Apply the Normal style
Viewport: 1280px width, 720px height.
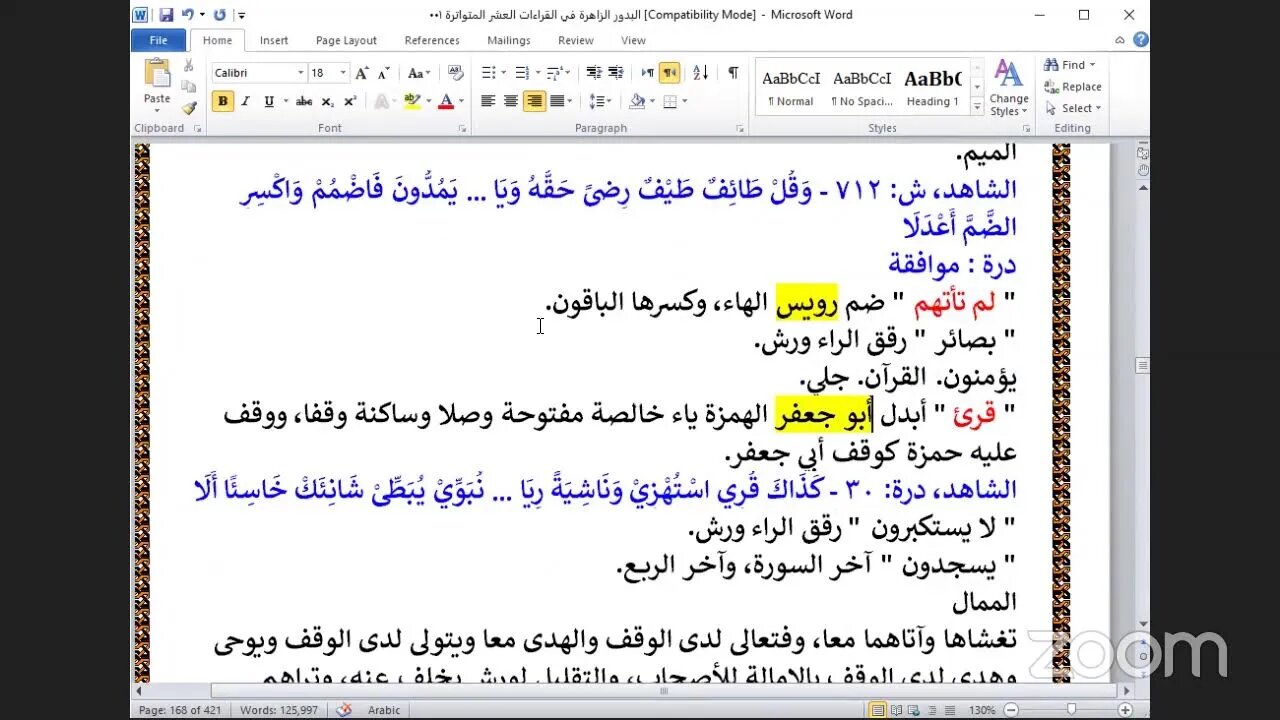click(791, 87)
